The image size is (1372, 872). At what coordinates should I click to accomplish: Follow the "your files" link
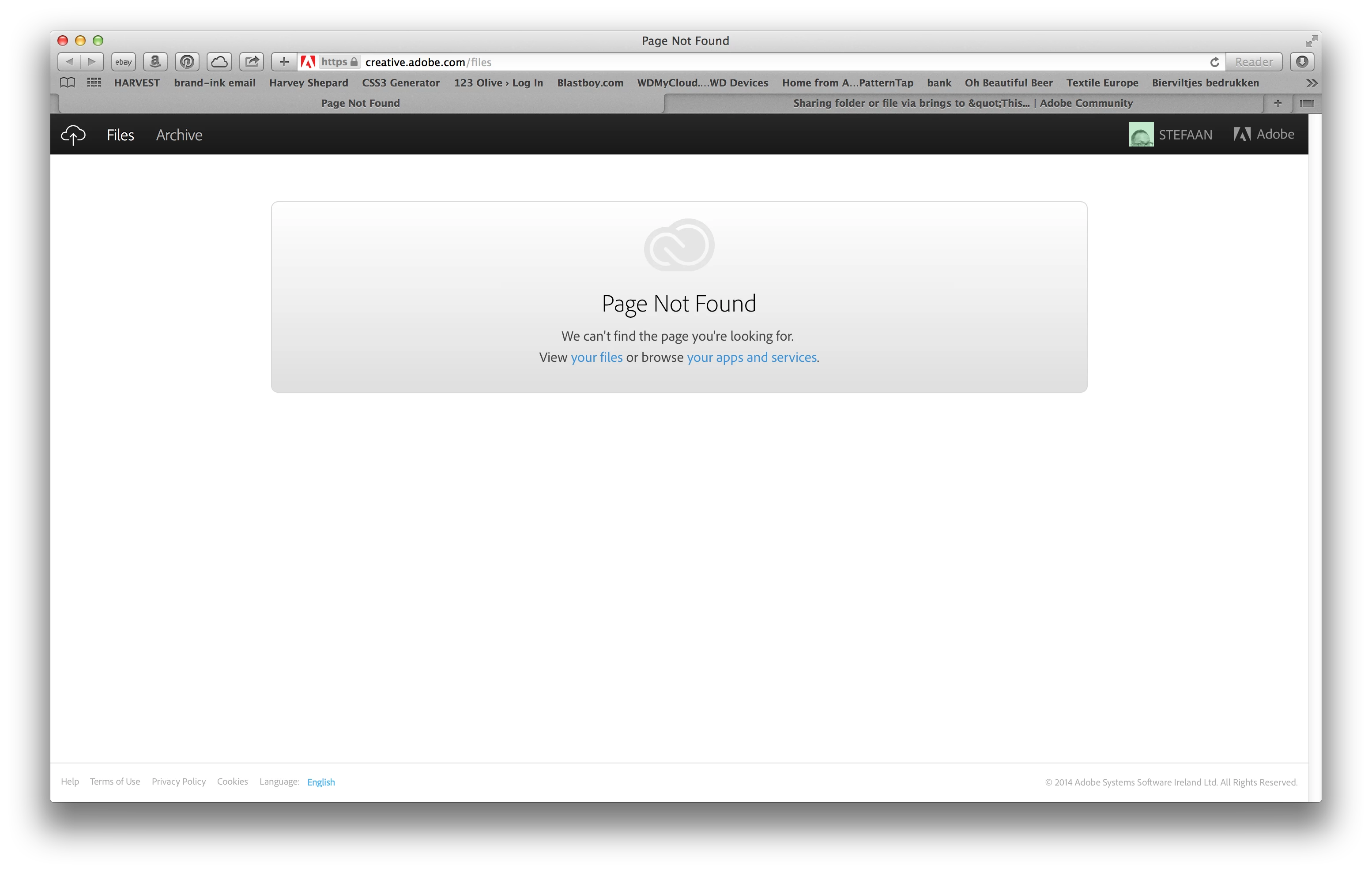point(596,357)
